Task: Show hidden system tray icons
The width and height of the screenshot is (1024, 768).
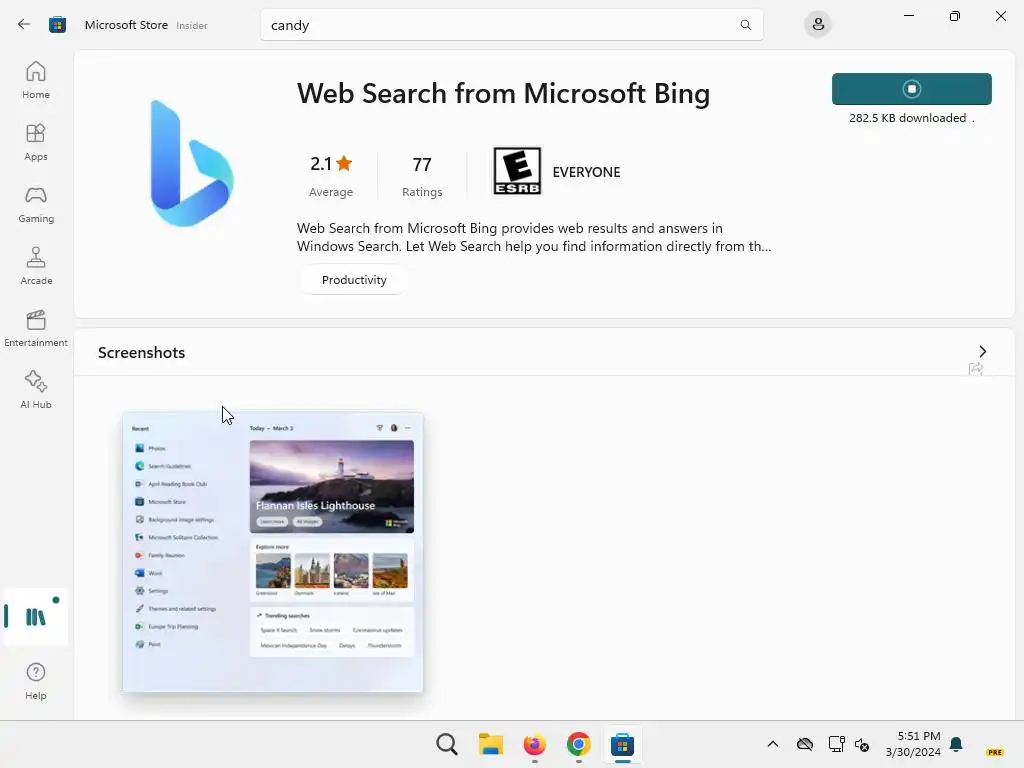Action: click(x=773, y=744)
